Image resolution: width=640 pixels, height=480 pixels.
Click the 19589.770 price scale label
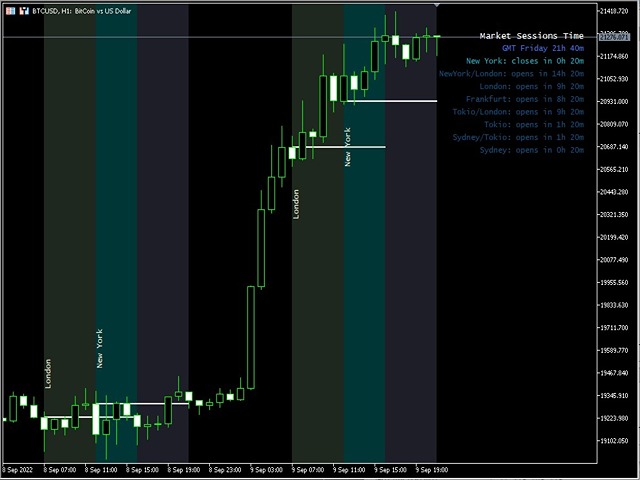pos(614,350)
